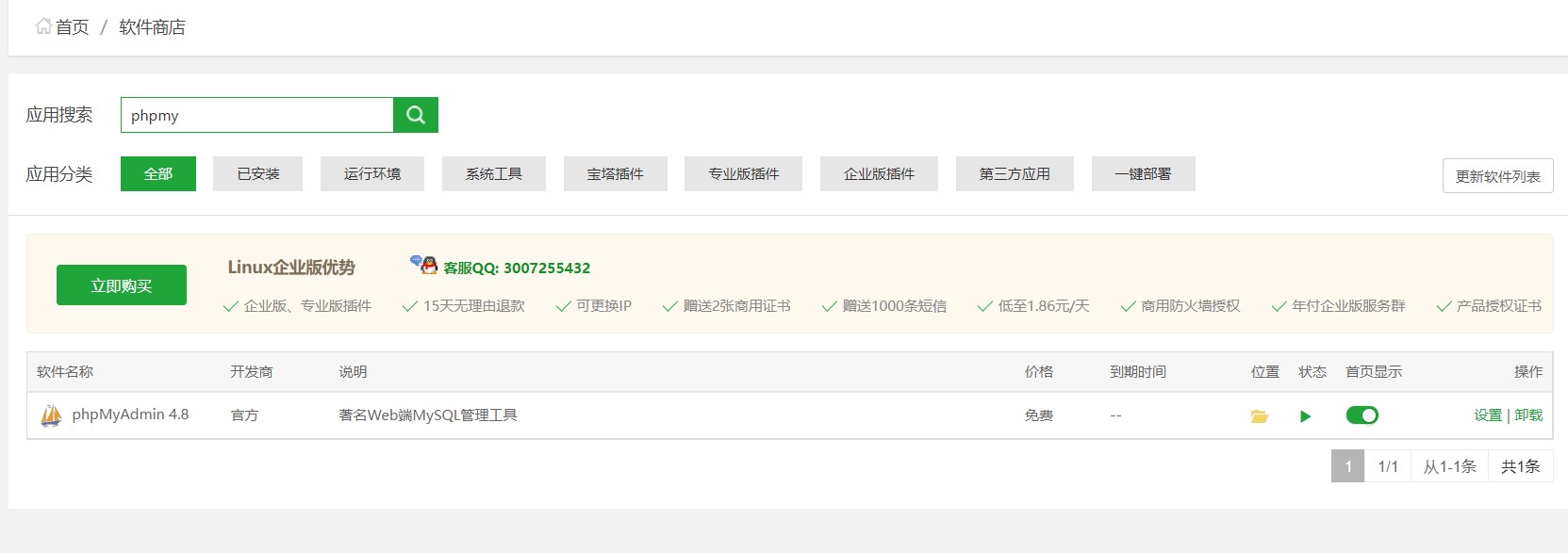This screenshot has height=553, width=1568.
Task: Click the 共1条 total count
Action: tap(1521, 466)
